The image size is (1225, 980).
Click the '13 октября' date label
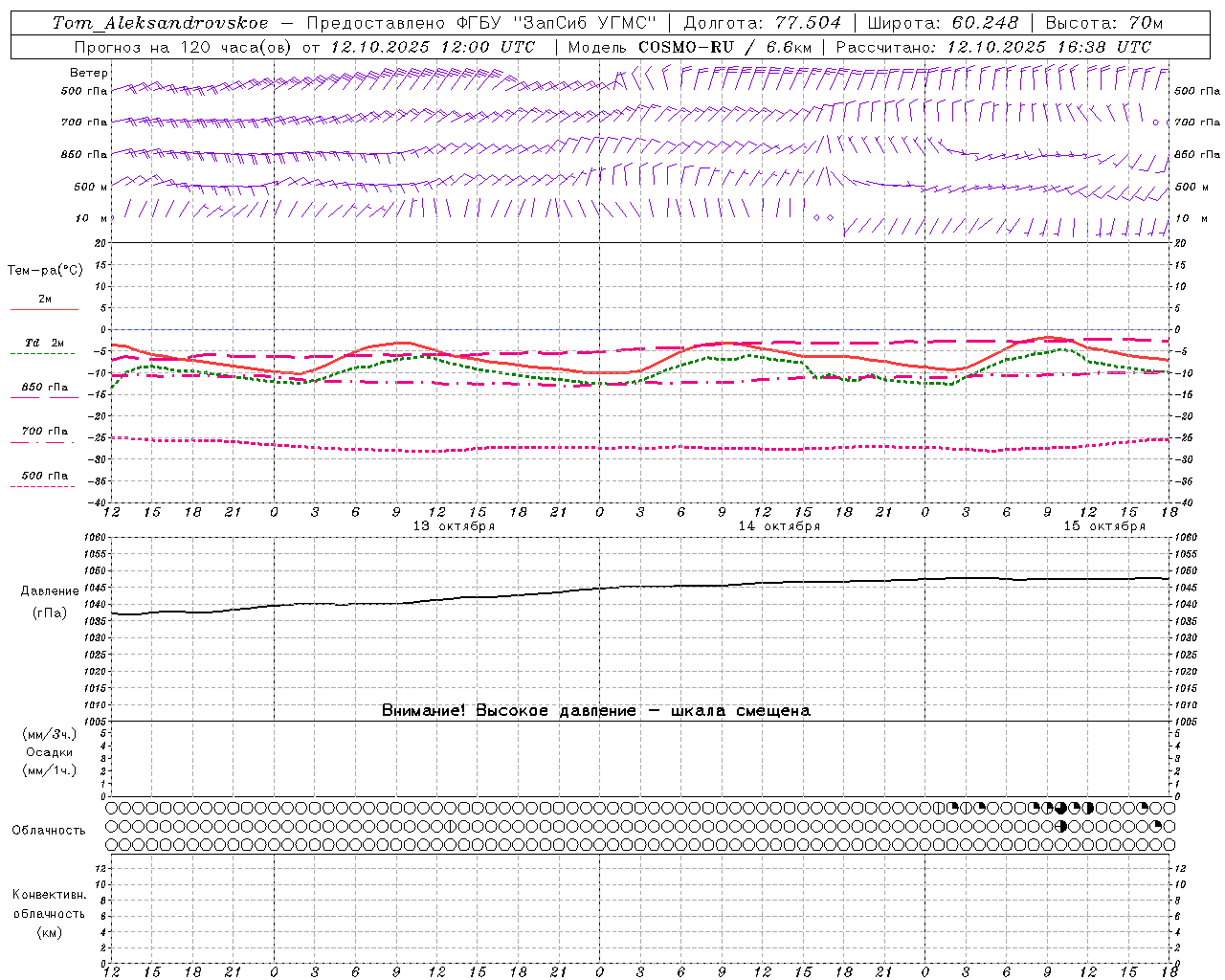[454, 526]
